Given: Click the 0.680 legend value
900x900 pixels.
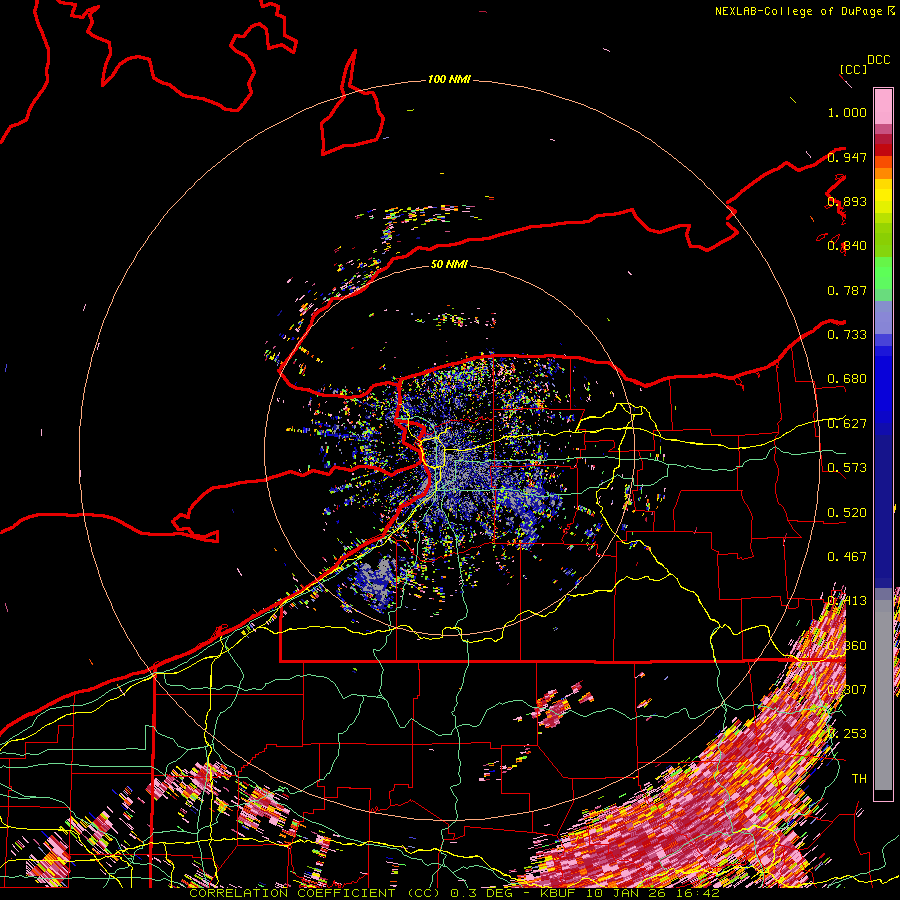Looking at the screenshot, I should [x=847, y=379].
